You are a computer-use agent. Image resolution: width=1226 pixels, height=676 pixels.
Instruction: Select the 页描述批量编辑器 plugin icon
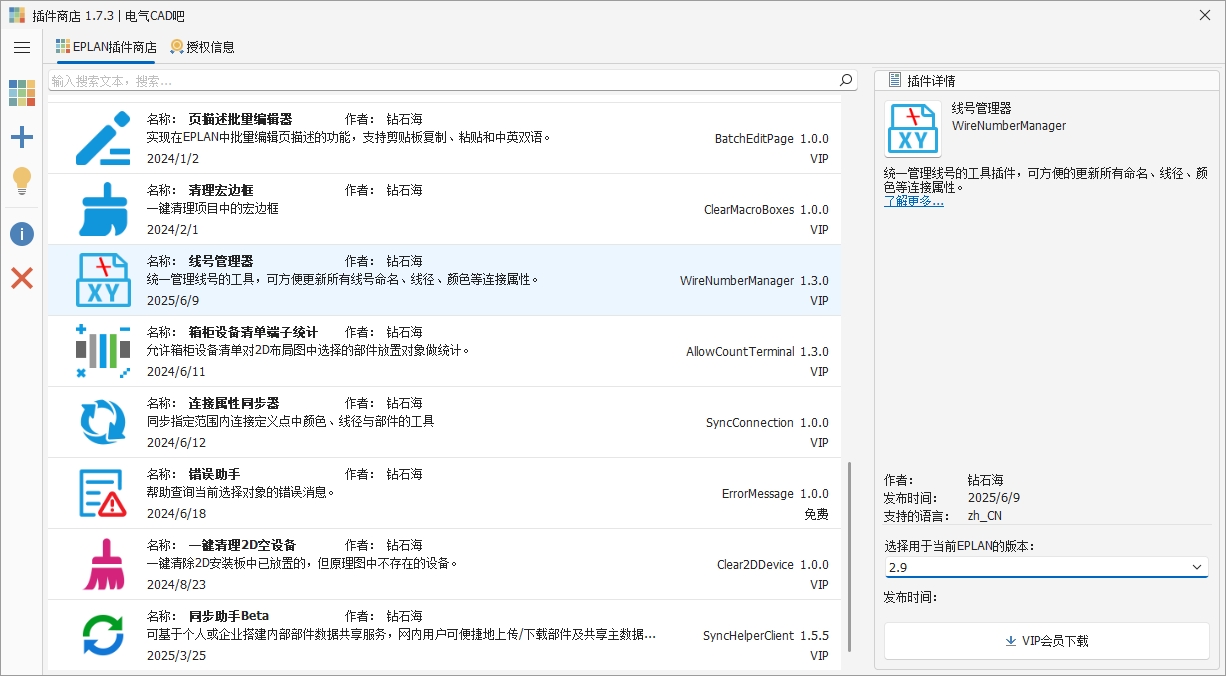103,138
